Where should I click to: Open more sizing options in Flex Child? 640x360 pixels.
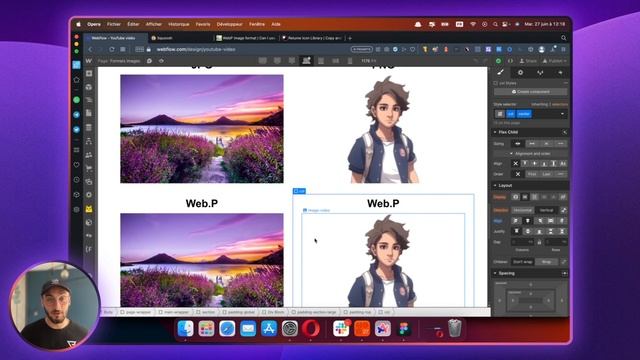point(561,144)
